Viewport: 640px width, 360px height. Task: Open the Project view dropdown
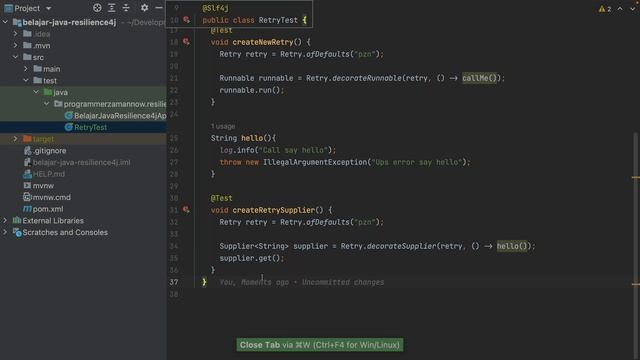tap(48, 8)
